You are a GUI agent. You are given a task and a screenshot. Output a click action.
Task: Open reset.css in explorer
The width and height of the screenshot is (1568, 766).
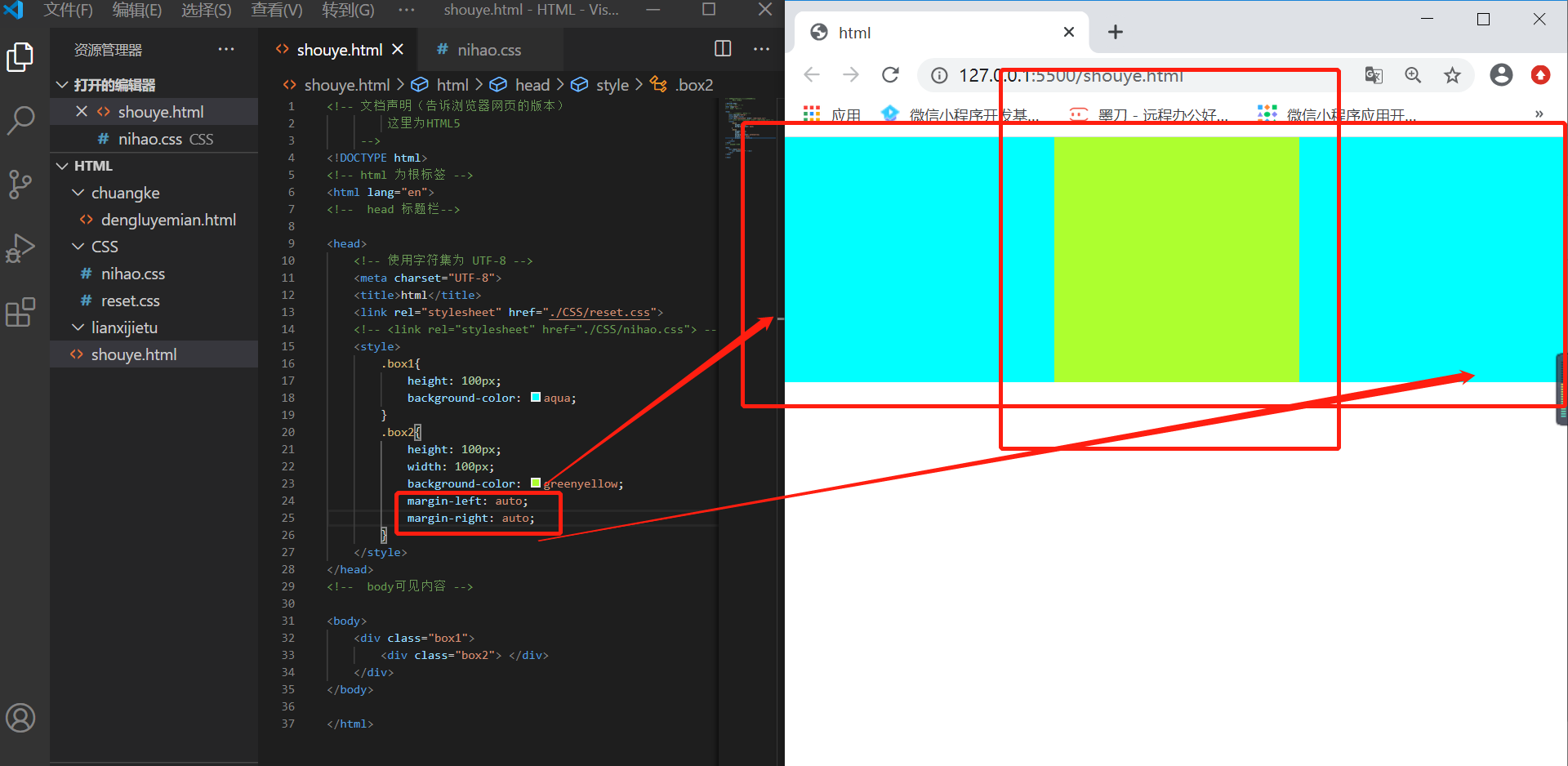coord(131,301)
